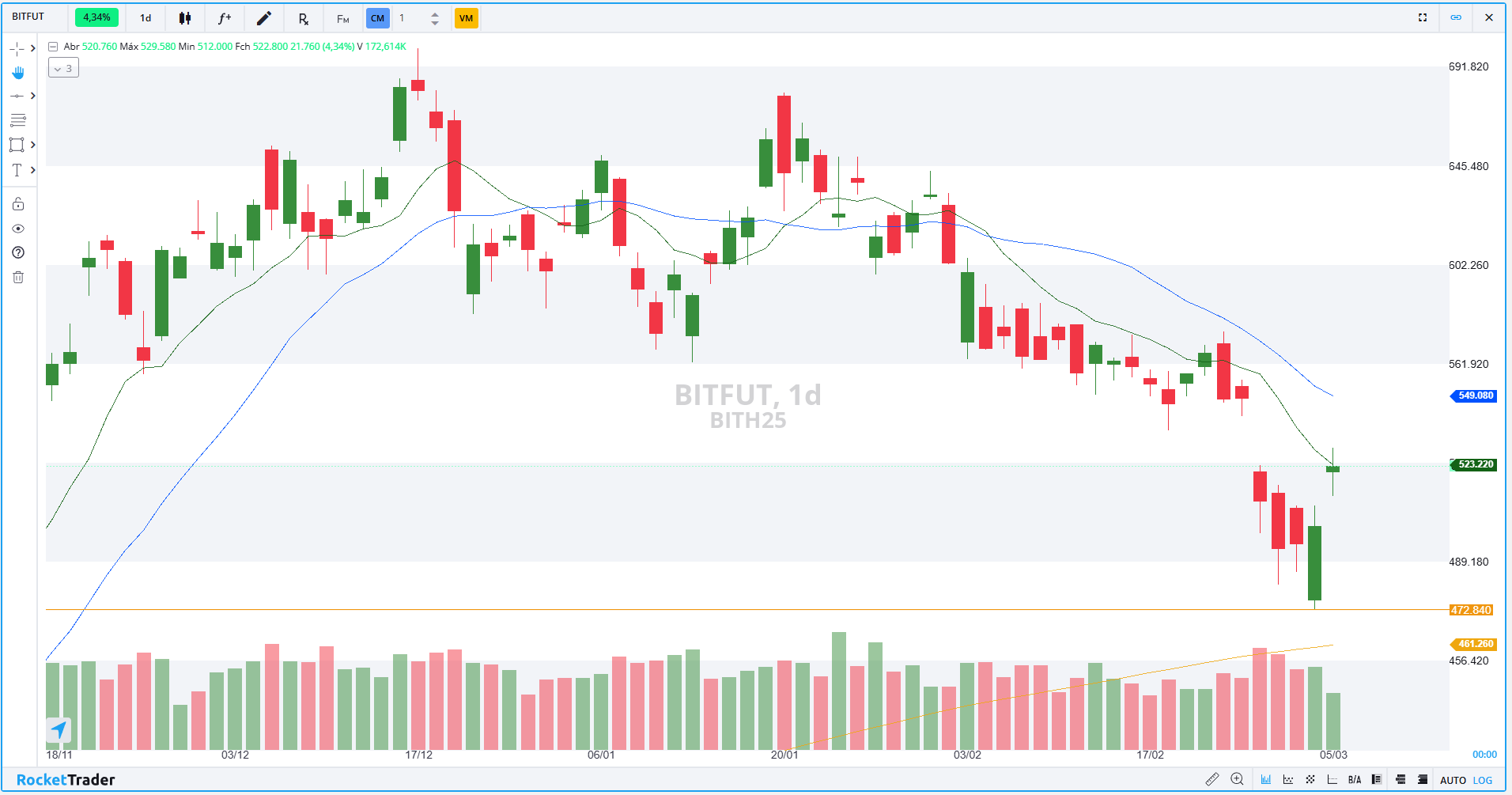Open the help question mark
The image size is (1512, 795).
[x=18, y=252]
